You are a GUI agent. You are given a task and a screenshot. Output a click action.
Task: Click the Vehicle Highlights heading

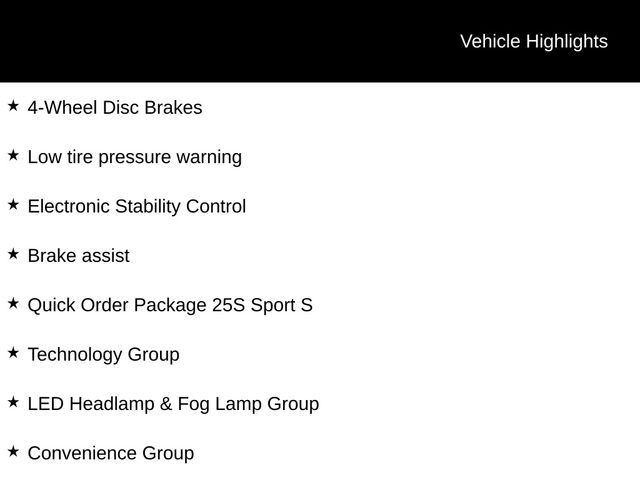[534, 42]
